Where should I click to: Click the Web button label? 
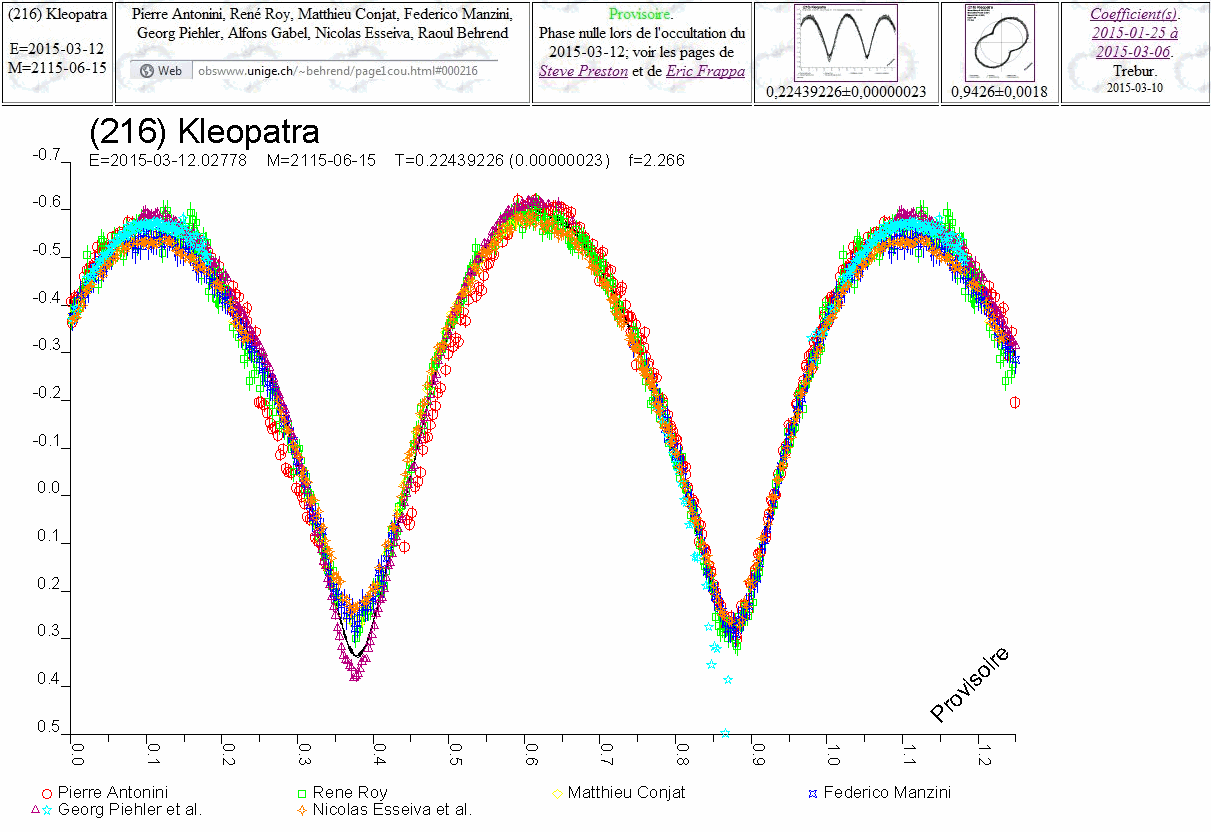point(170,71)
